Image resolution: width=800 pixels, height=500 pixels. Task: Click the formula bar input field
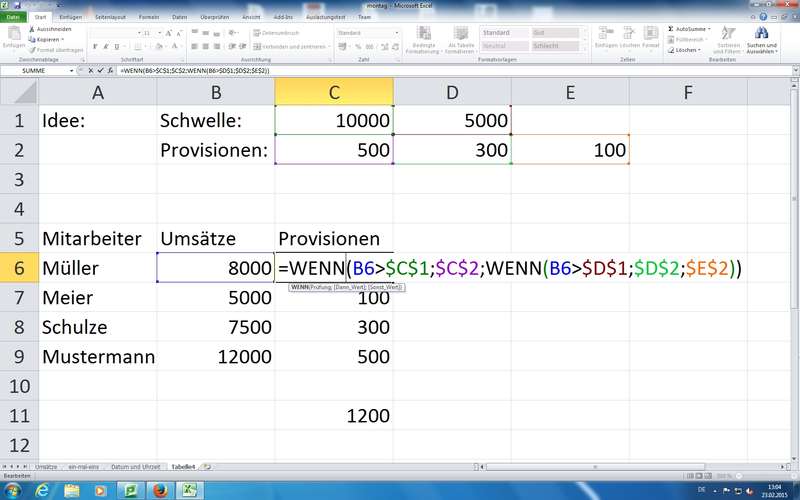[x=454, y=71]
